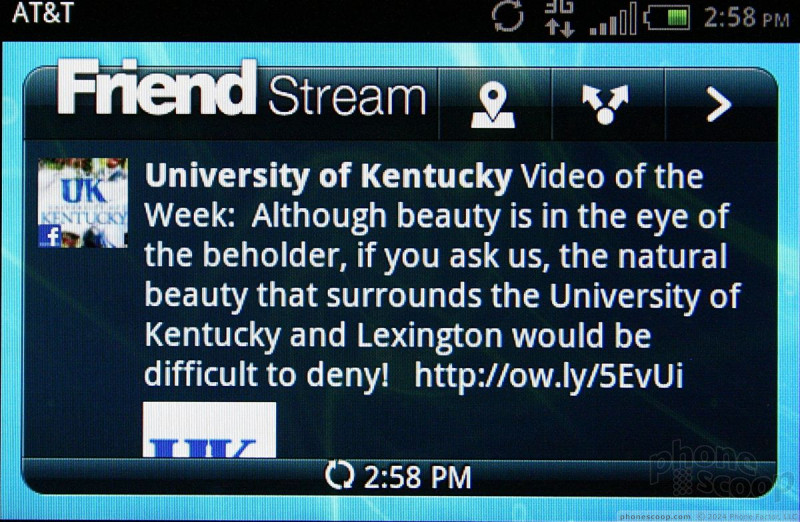
Task: Open the attached UK image preview
Action: (209, 429)
